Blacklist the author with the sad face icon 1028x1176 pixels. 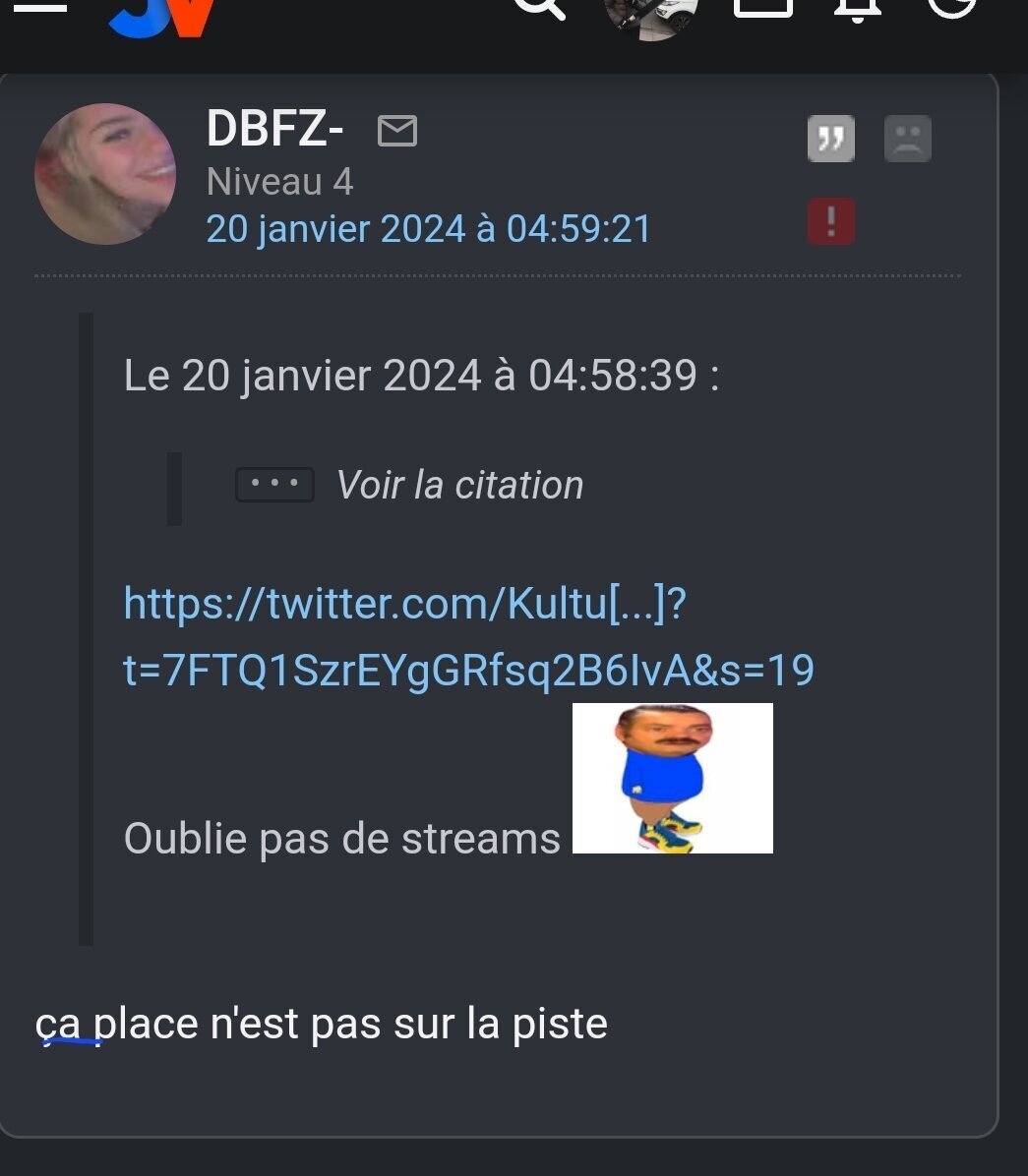coord(908,139)
